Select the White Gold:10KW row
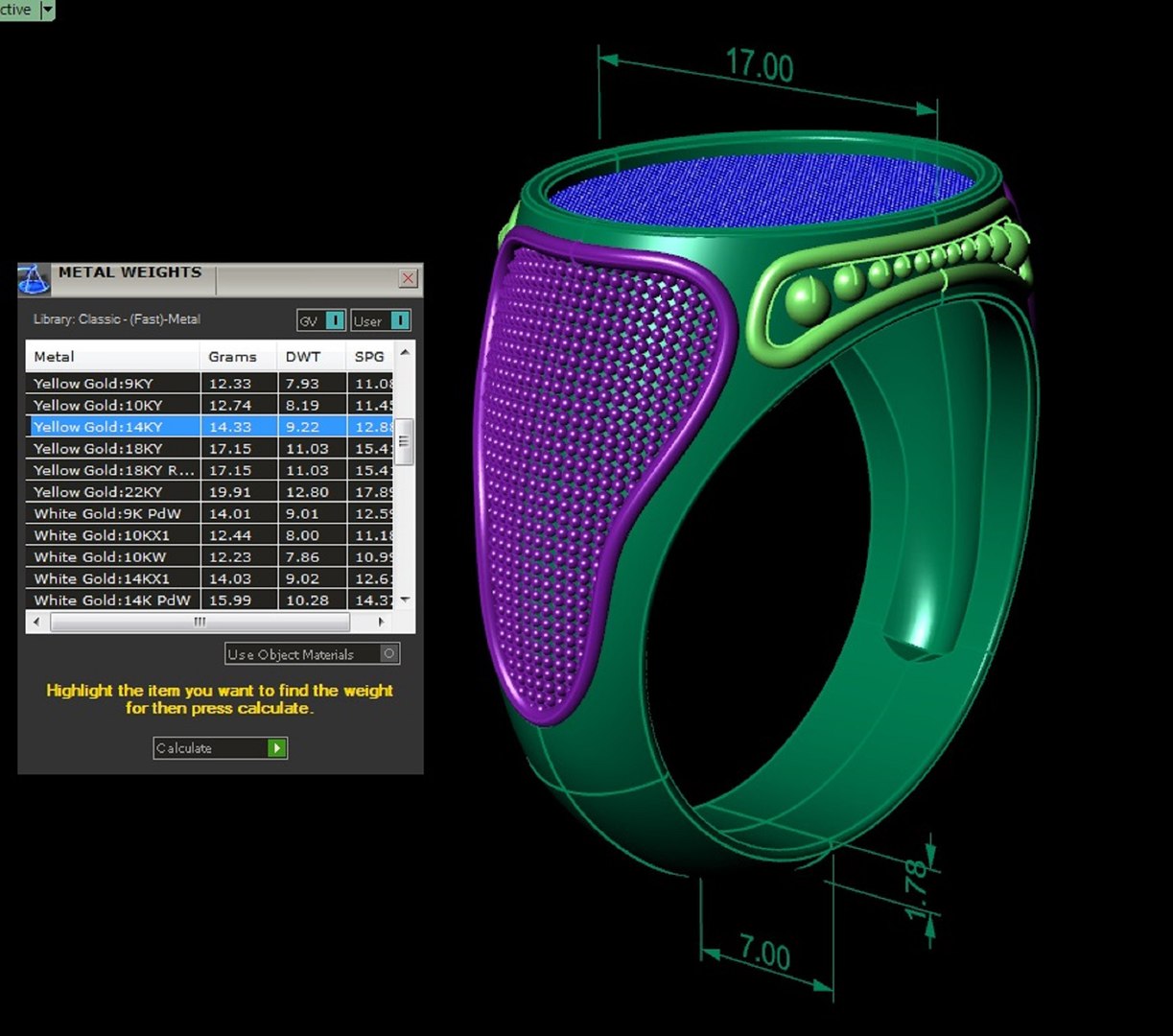1173x1036 pixels. tap(209, 557)
